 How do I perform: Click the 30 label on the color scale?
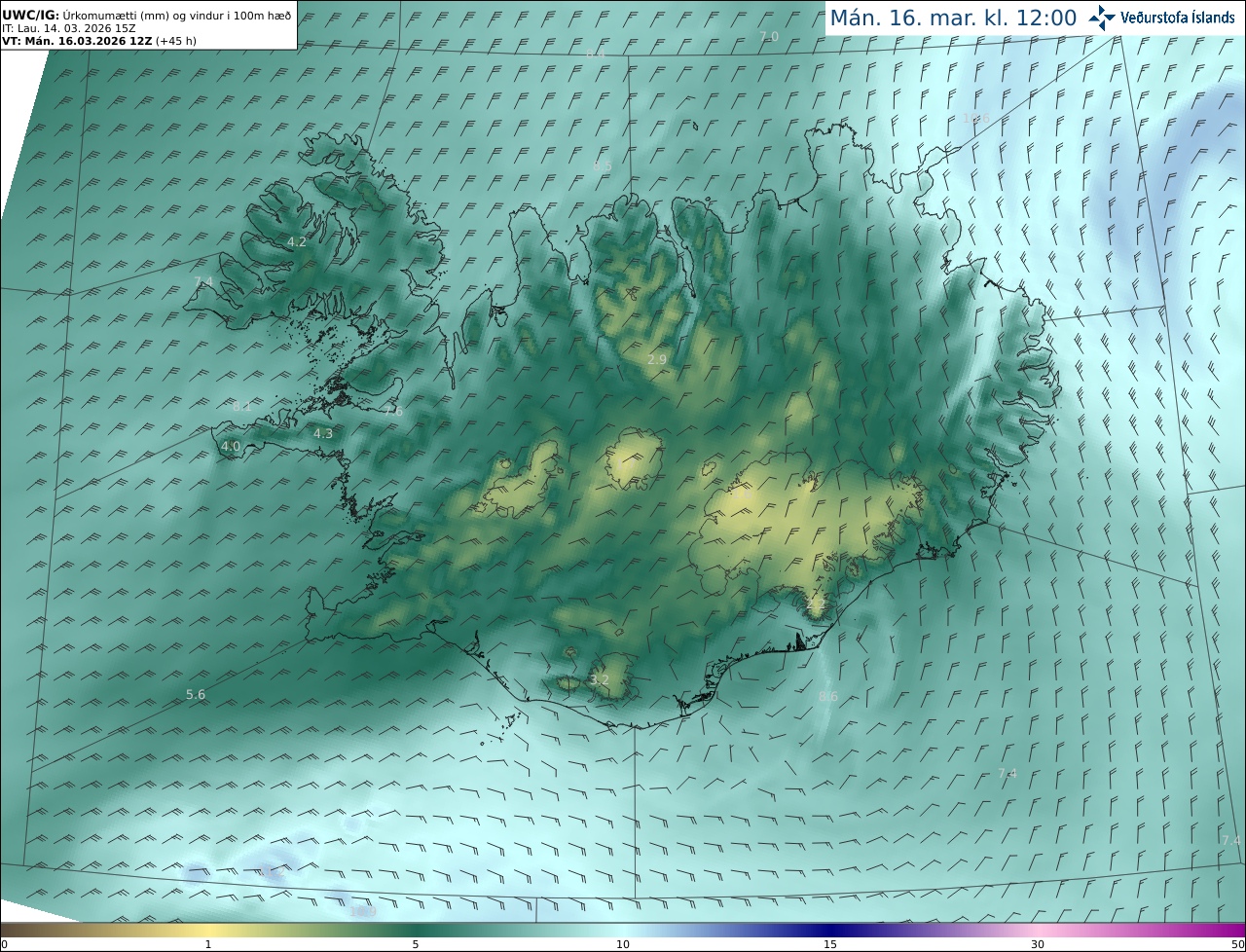click(x=1038, y=944)
